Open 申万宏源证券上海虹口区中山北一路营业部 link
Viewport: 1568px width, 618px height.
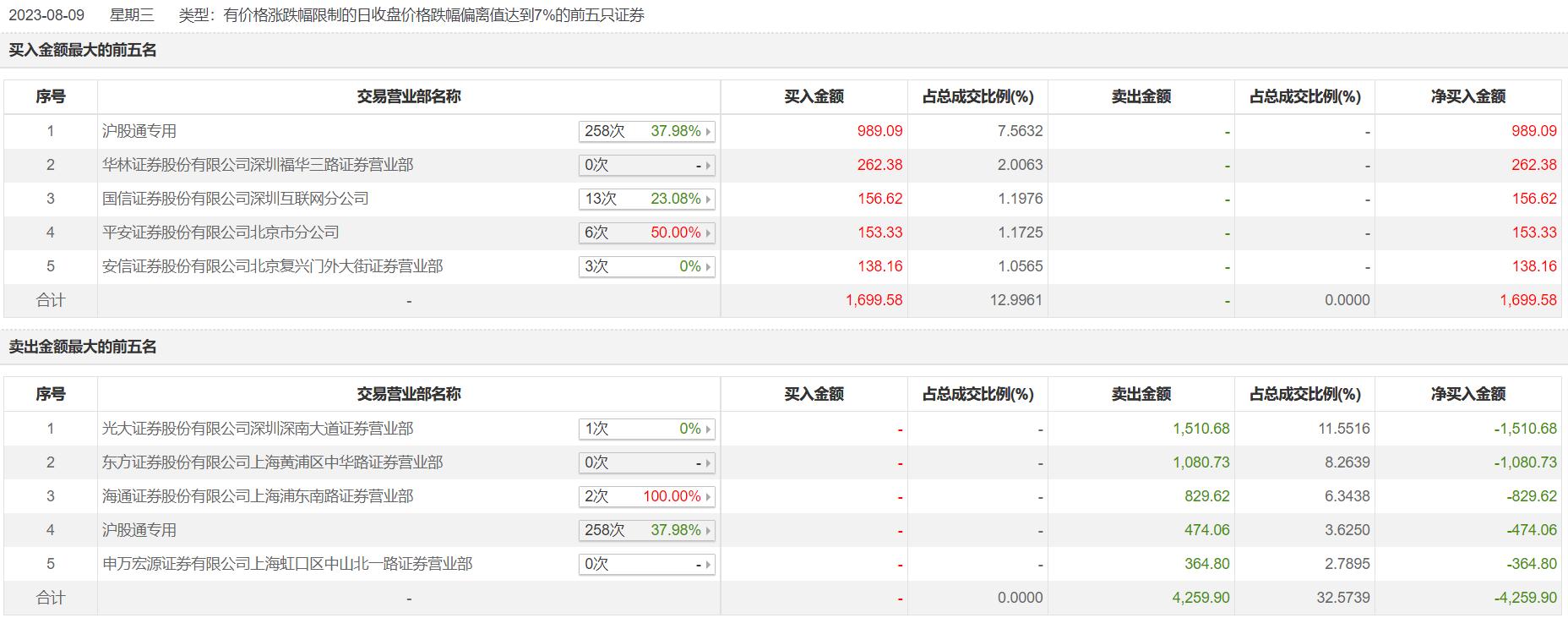(287, 564)
